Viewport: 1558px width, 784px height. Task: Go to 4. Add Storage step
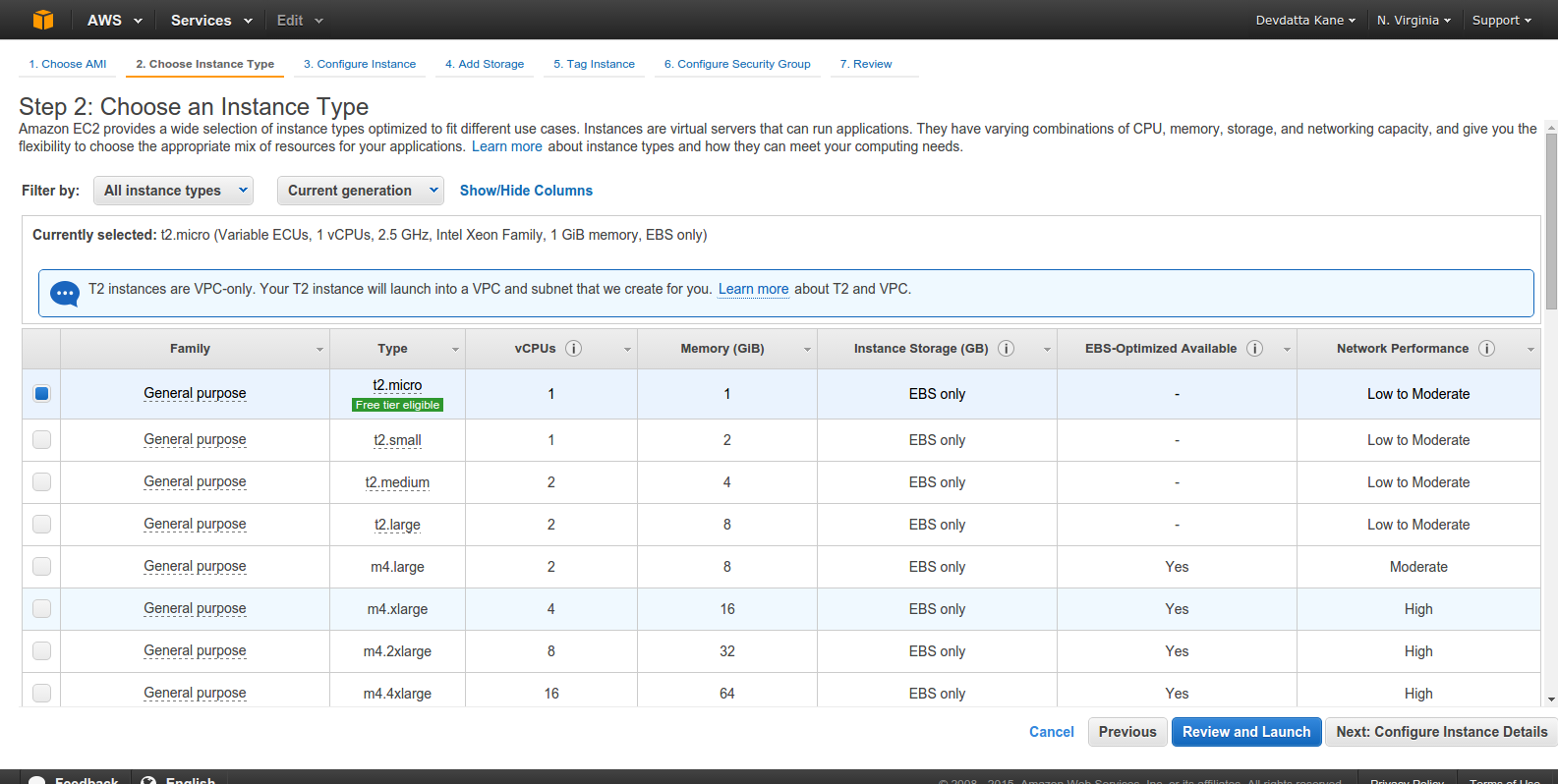485,64
